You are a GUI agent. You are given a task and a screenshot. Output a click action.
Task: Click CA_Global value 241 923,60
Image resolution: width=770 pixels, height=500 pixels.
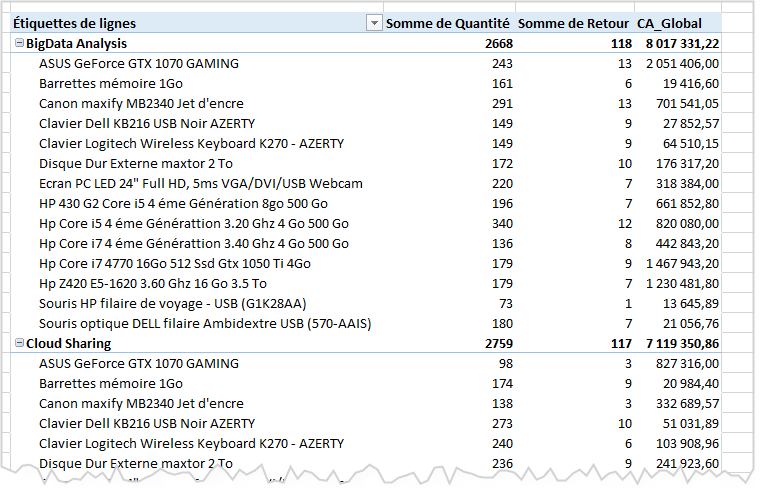[688, 464]
